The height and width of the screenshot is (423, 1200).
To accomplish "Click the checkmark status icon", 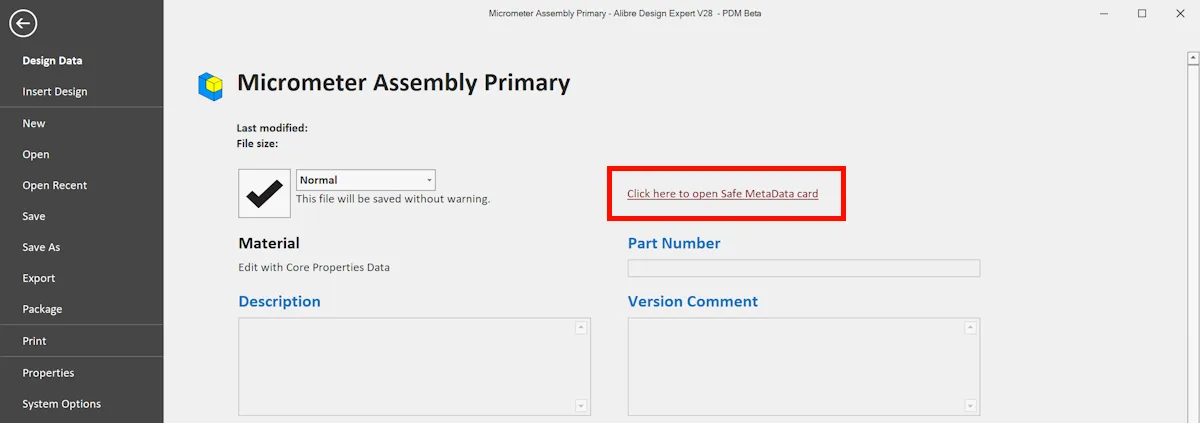I will (264, 193).
